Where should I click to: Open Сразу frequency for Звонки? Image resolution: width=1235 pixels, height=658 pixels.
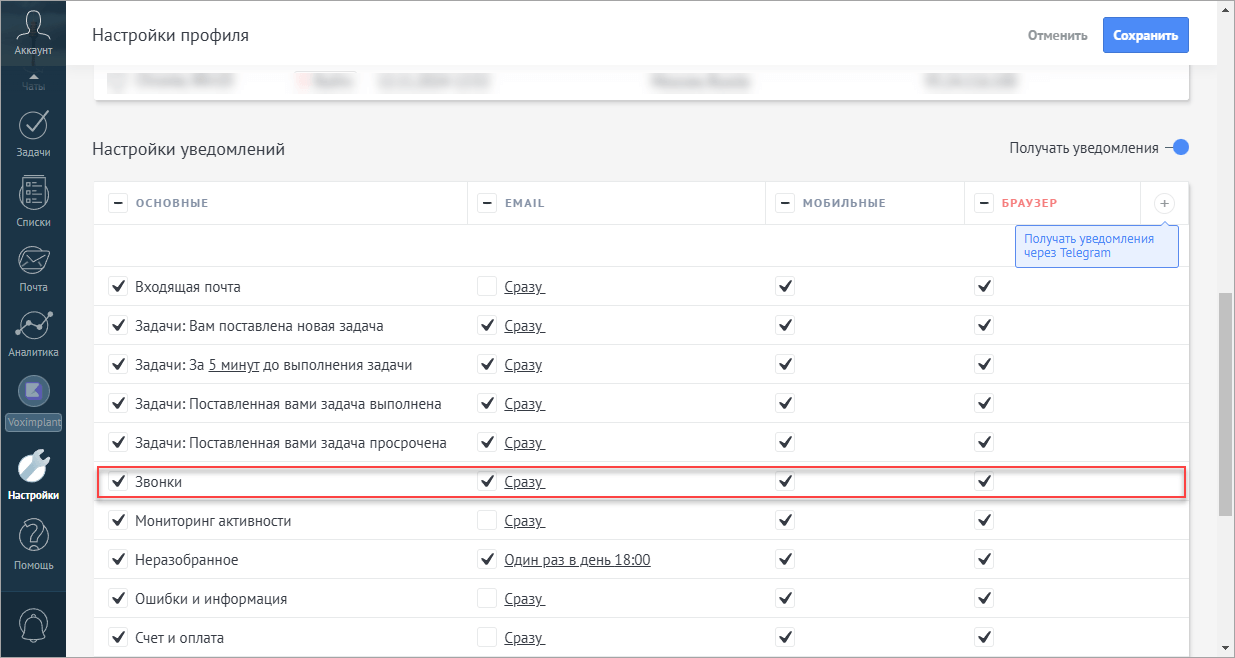pyautogui.click(x=524, y=482)
